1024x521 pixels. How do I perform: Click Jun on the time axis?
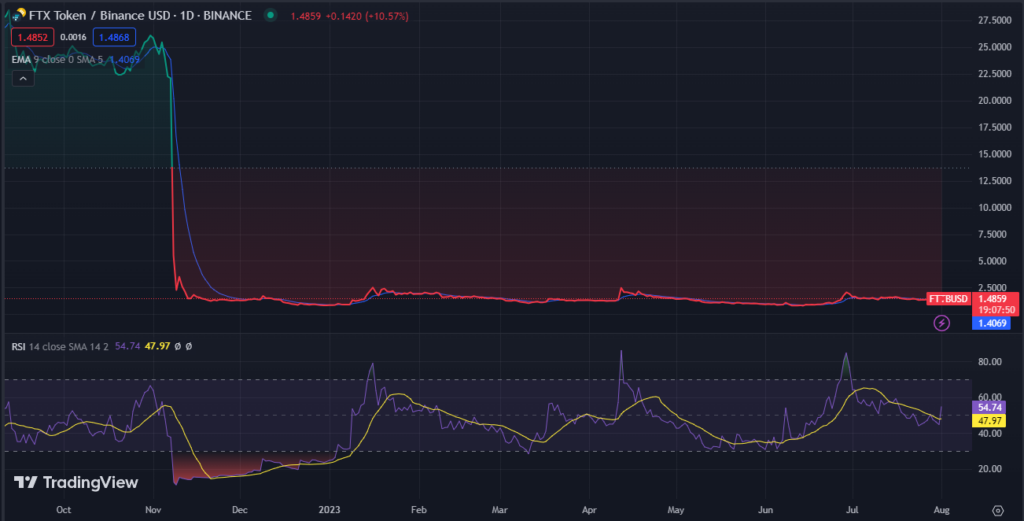(765, 510)
